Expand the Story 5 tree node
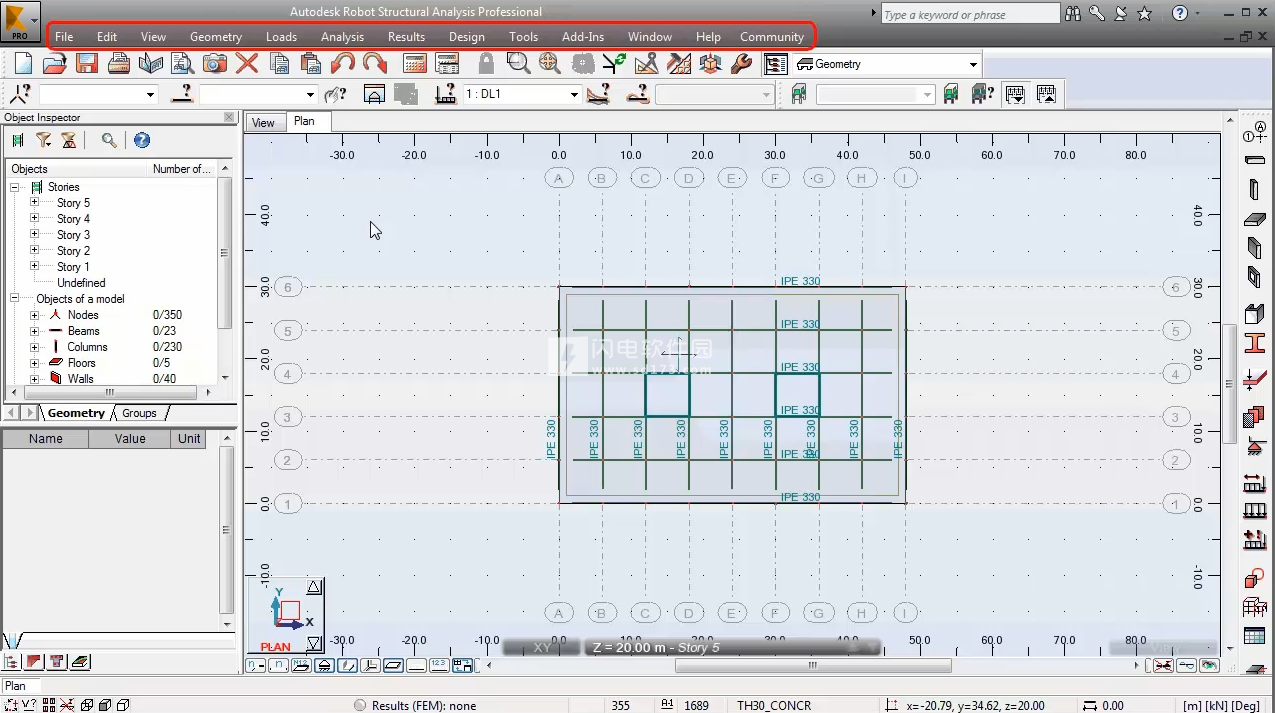The image size is (1275, 713). [x=34, y=203]
